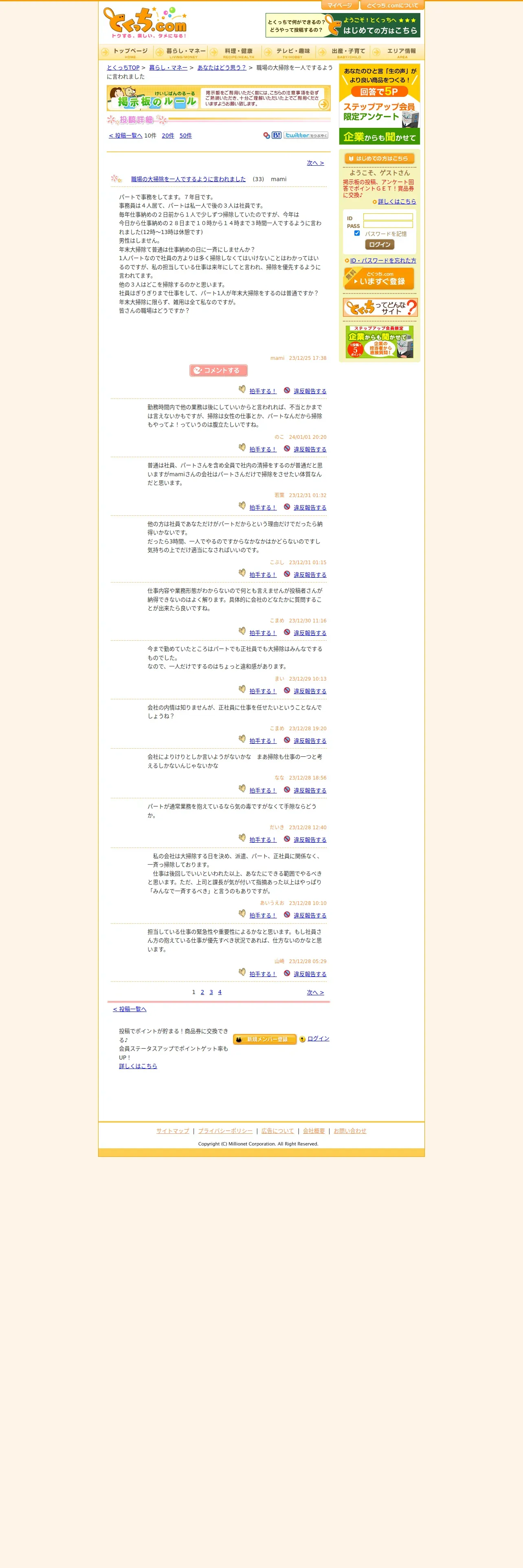Toggle パスワードを記憶 checkbox
The width and height of the screenshot is (523, 1568).
(357, 233)
